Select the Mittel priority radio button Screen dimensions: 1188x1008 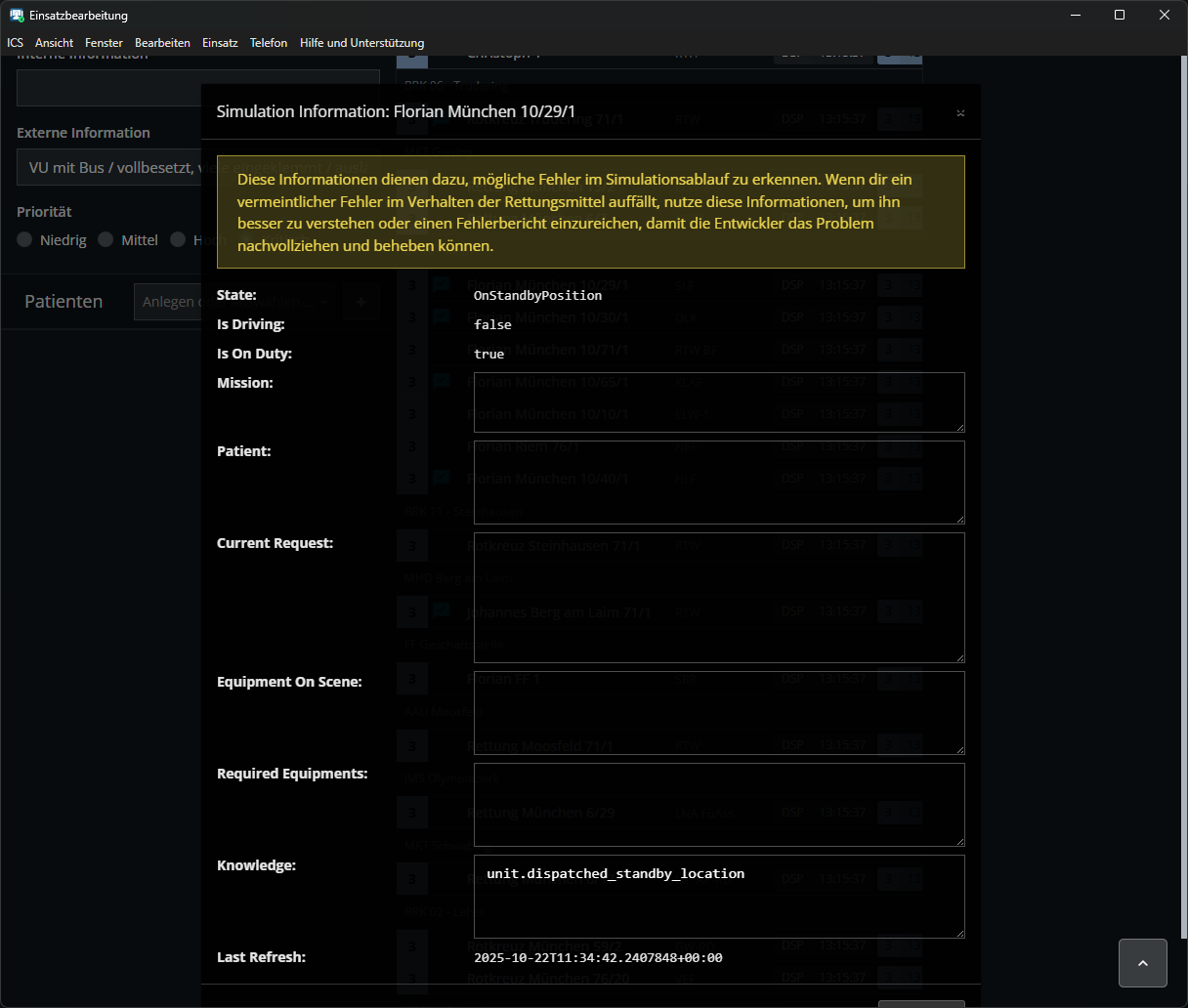[x=106, y=240]
